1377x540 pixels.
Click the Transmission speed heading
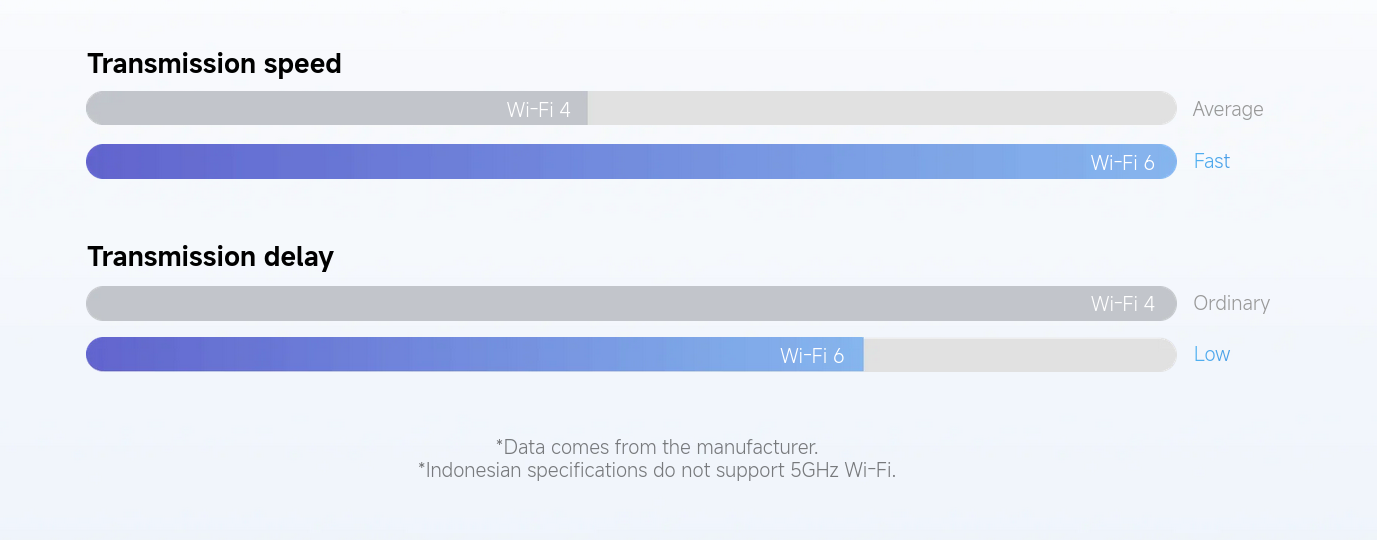(214, 64)
